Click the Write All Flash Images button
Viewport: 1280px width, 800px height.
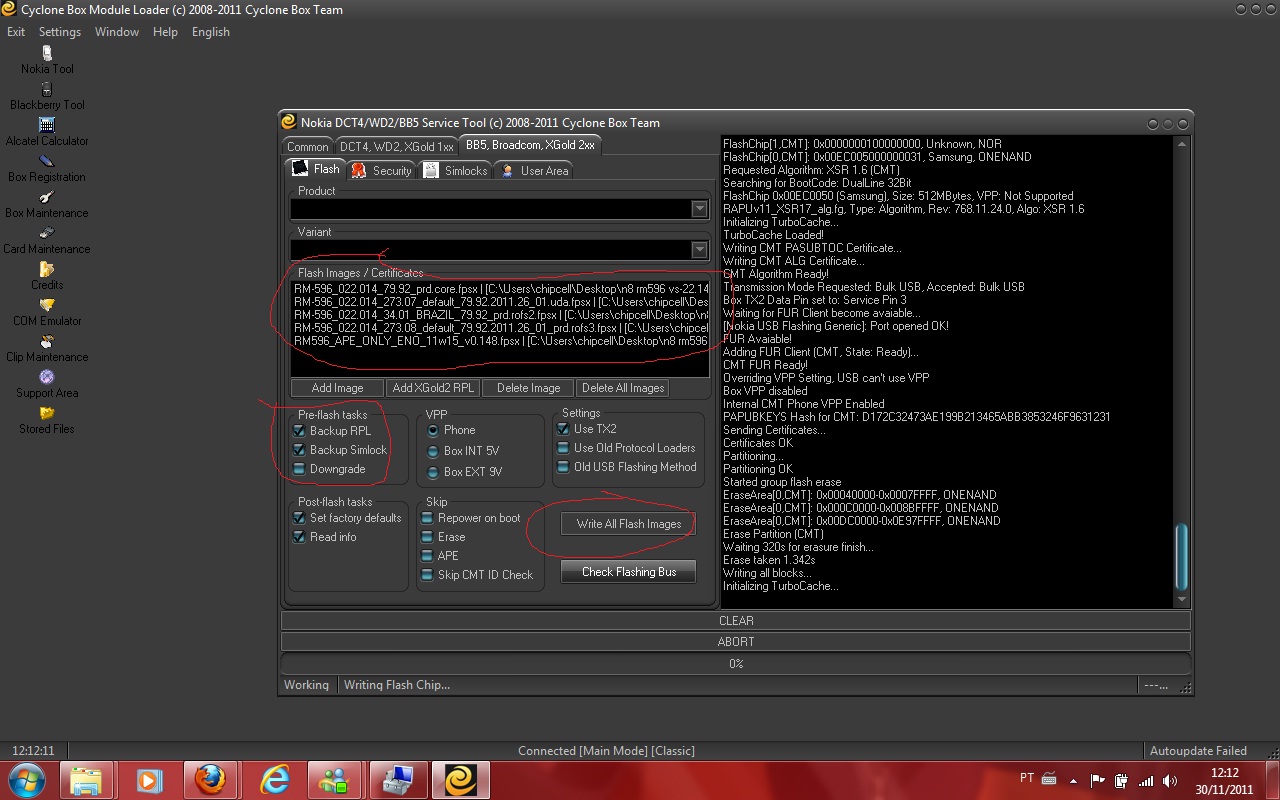pos(629,524)
